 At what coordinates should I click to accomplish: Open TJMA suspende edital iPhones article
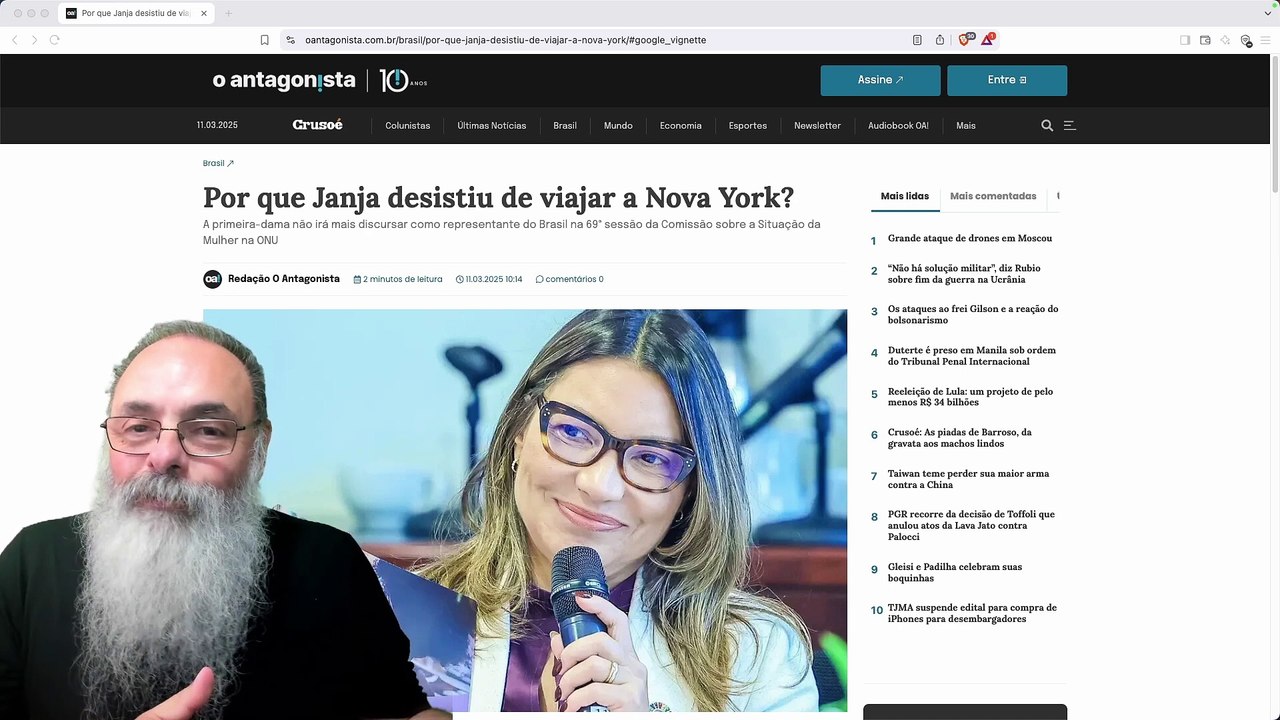coord(972,614)
